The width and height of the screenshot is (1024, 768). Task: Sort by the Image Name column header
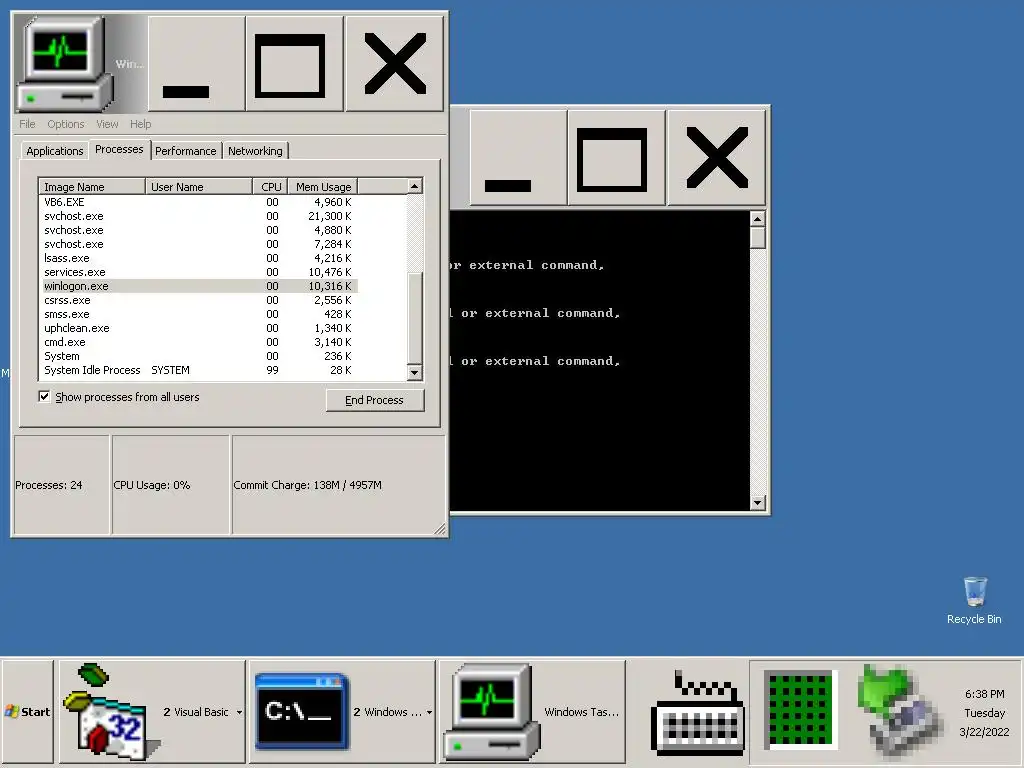click(92, 187)
